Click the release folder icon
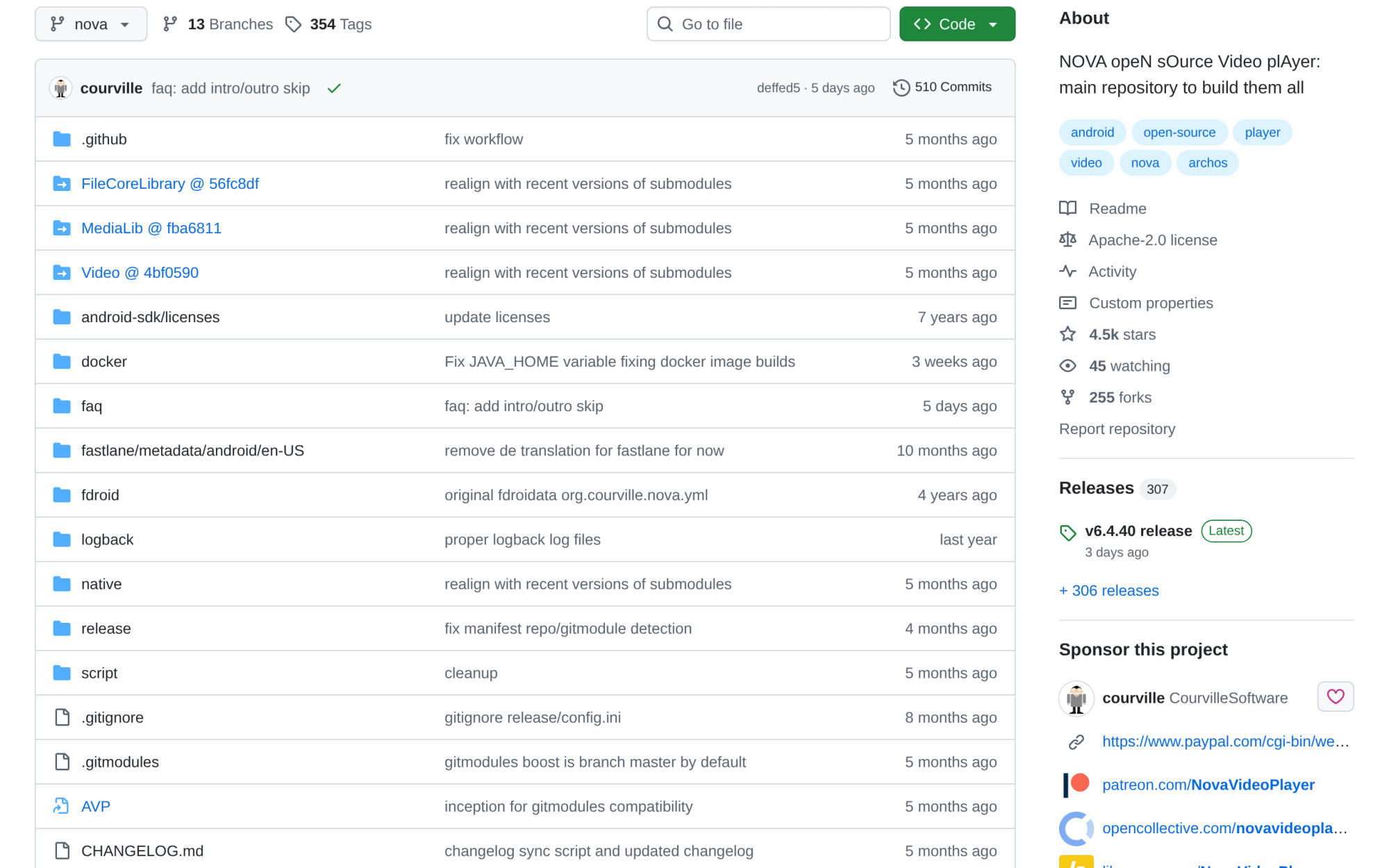Screen dimensions: 1389x868 (x=62, y=628)
